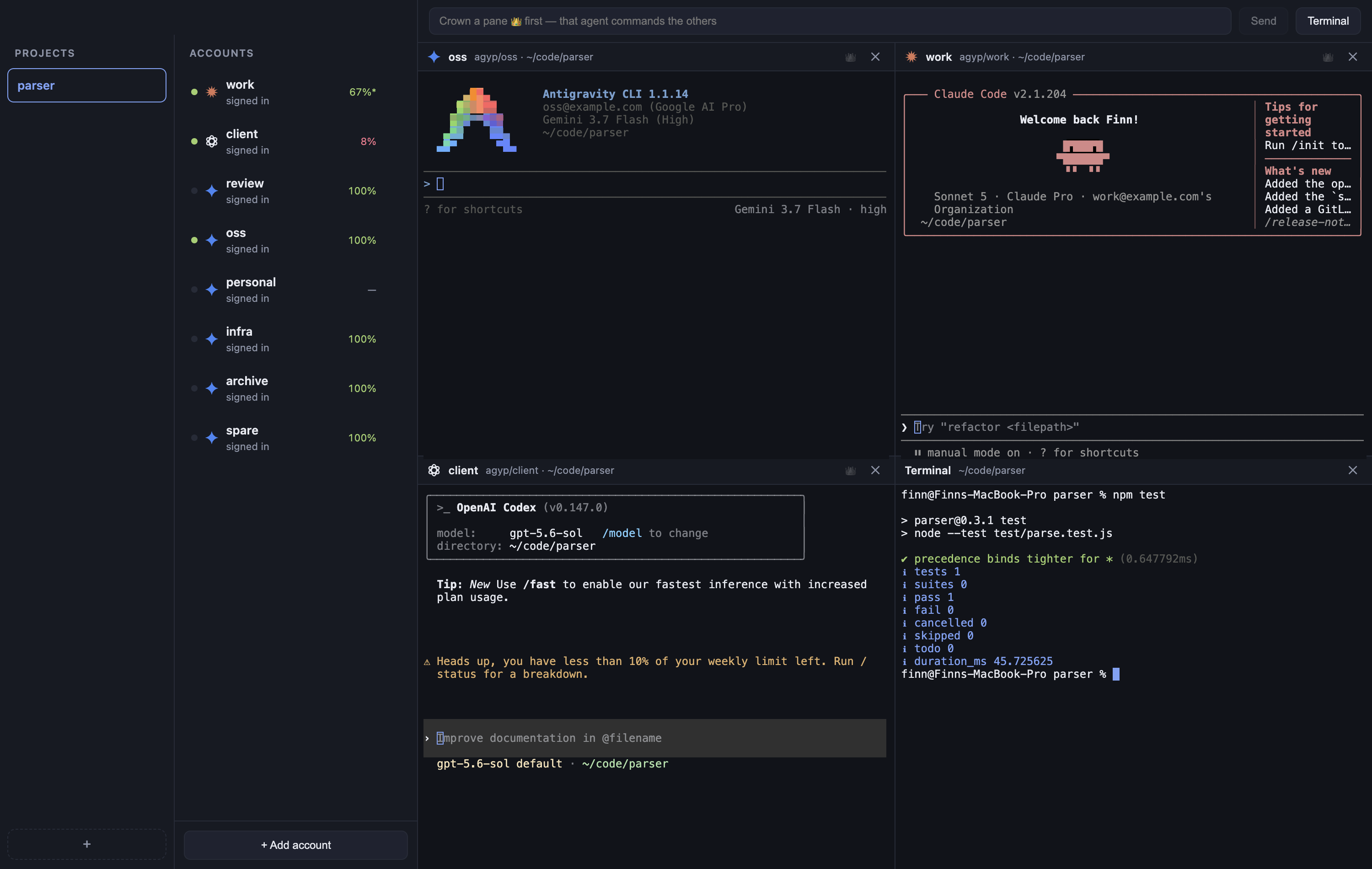Close the client pane
This screenshot has height=869, width=1372.
point(875,470)
